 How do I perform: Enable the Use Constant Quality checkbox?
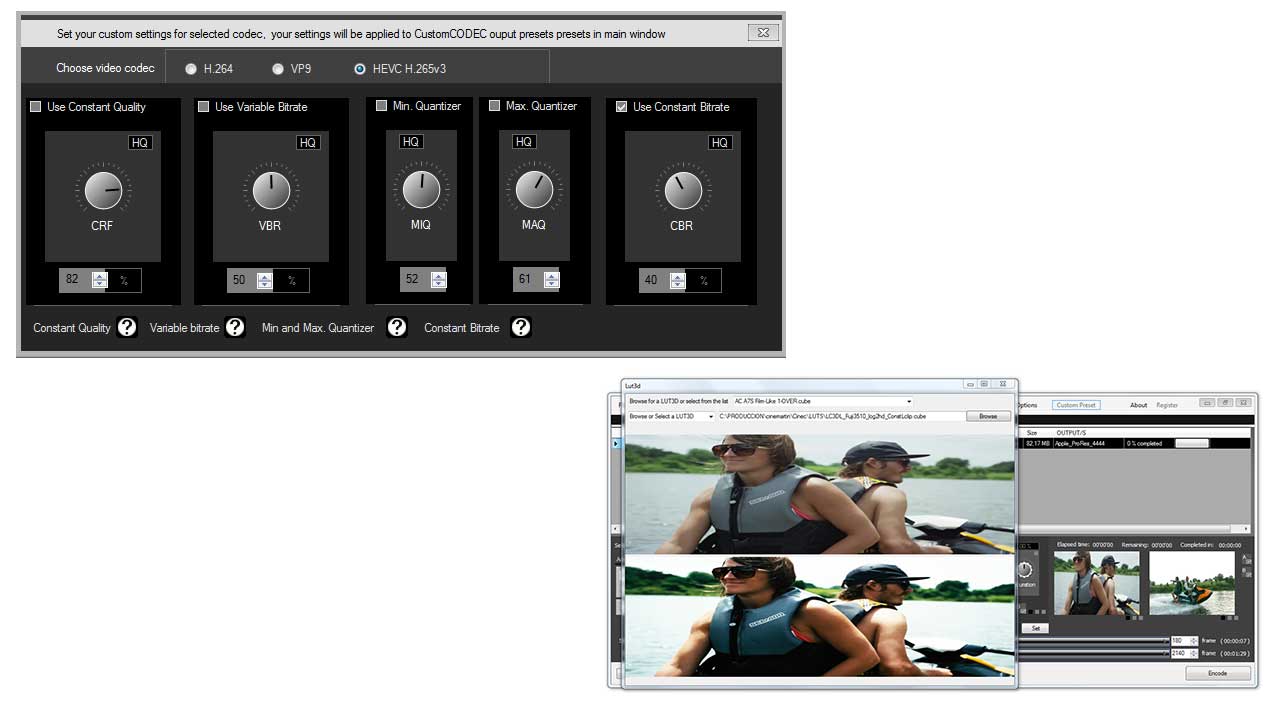[36, 107]
